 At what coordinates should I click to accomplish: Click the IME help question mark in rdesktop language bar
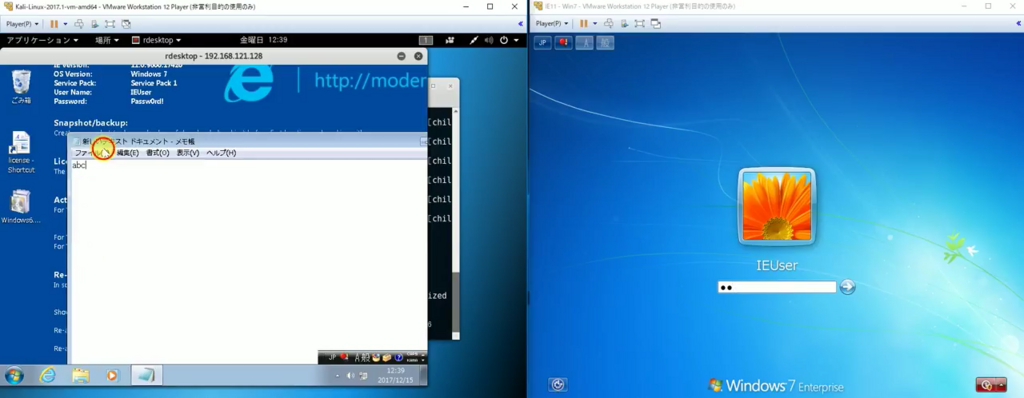tap(398, 357)
